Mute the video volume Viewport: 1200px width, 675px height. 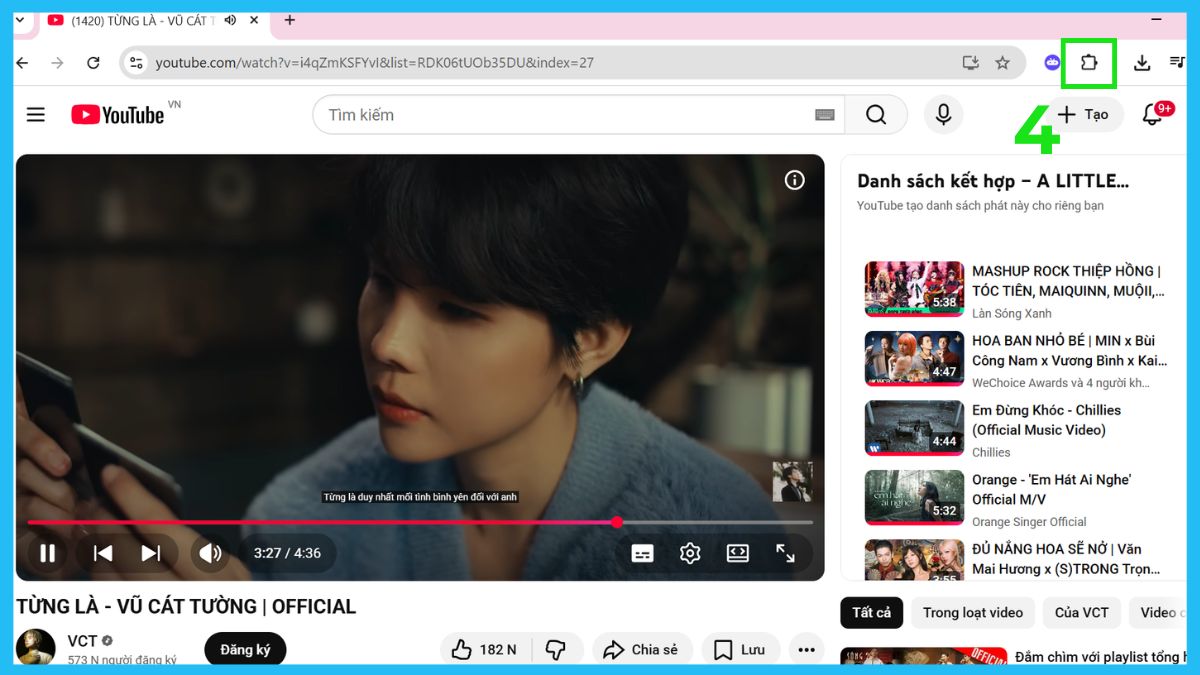pyautogui.click(x=210, y=553)
